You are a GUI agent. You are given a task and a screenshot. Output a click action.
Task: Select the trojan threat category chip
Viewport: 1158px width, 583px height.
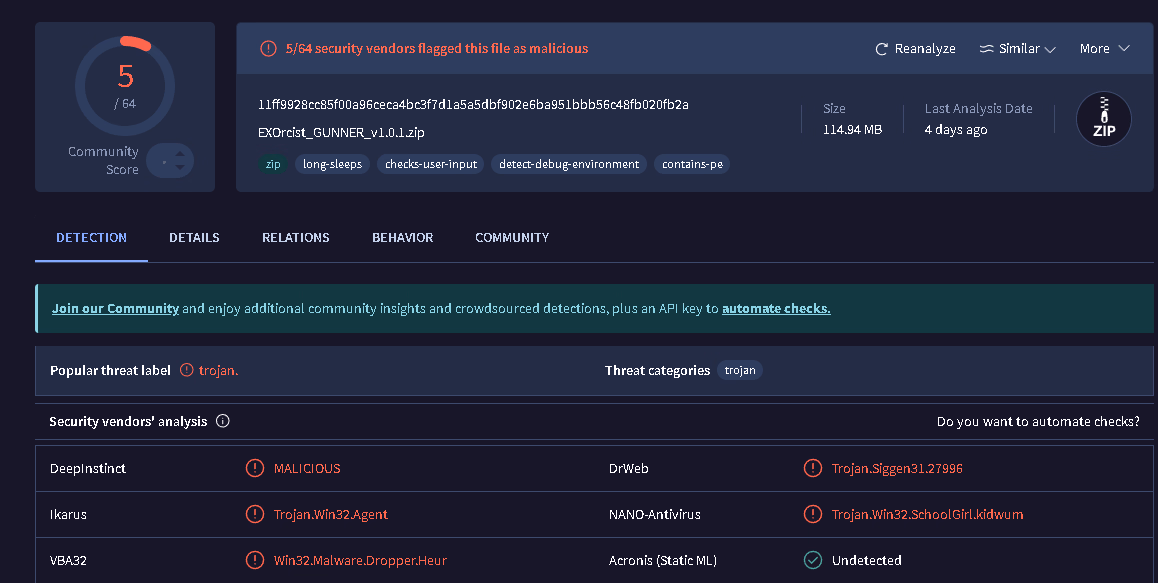point(740,370)
